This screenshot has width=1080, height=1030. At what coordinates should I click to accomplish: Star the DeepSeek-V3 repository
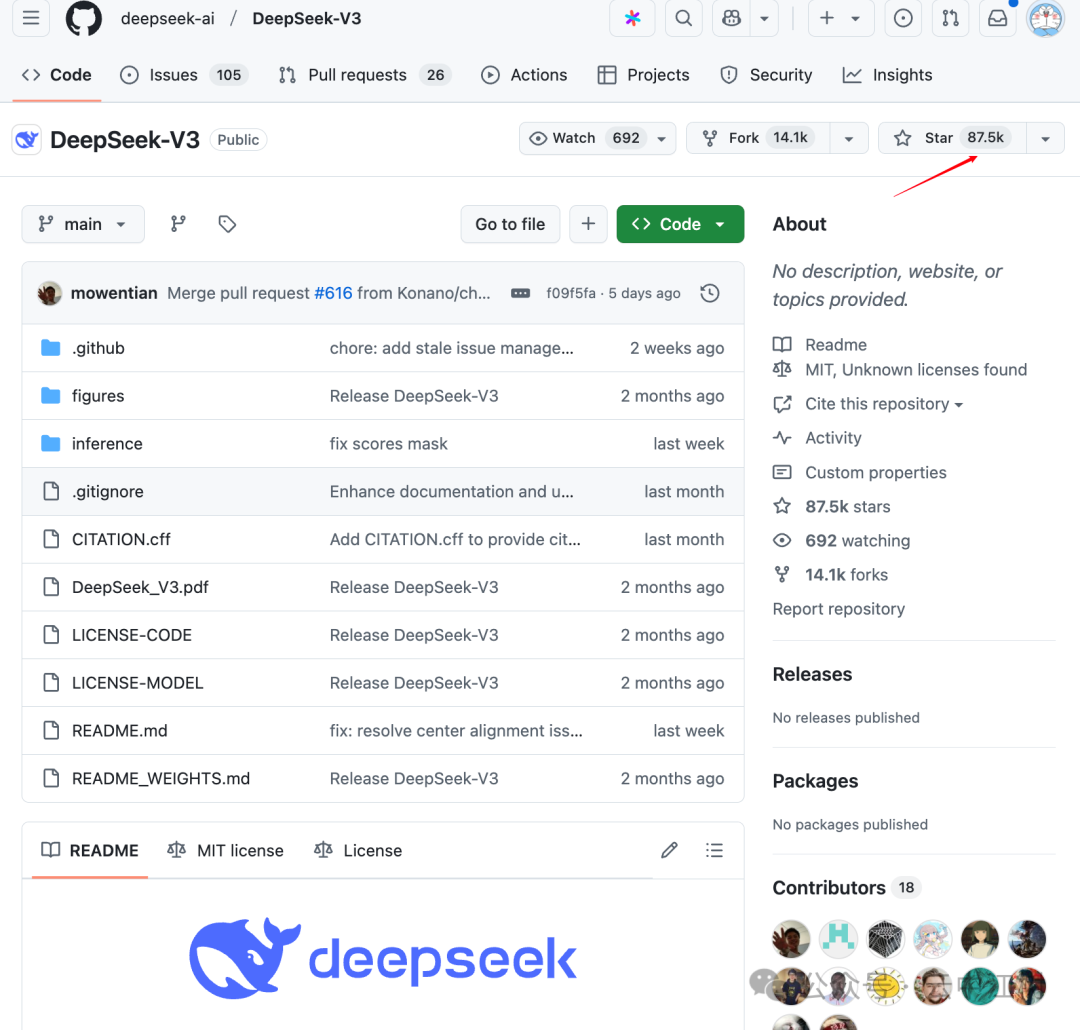pyautogui.click(x=960, y=138)
